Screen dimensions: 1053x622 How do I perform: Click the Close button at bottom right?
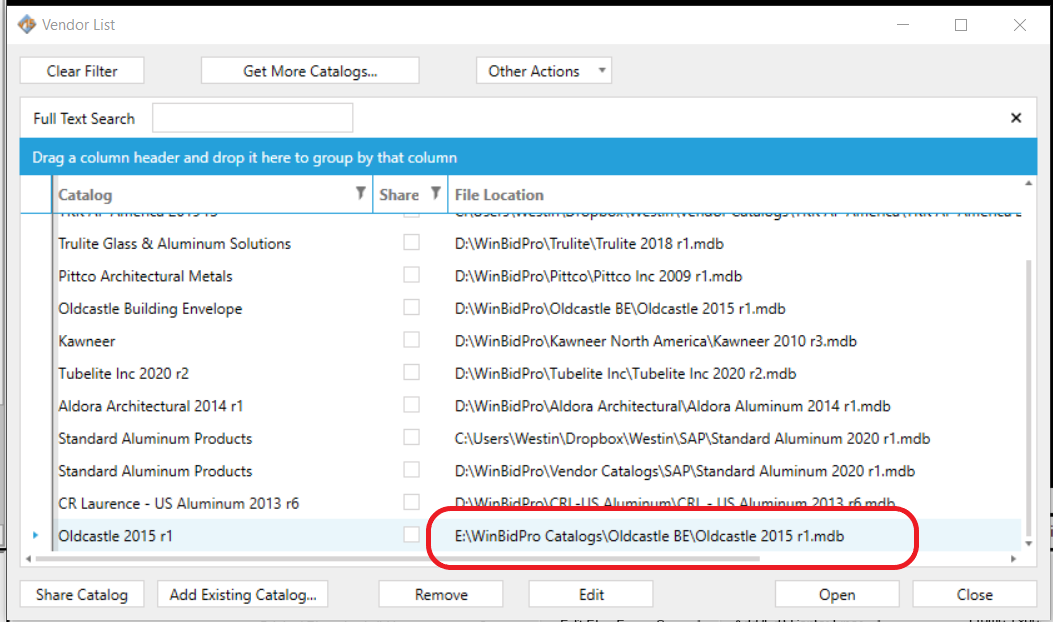[x=974, y=594]
